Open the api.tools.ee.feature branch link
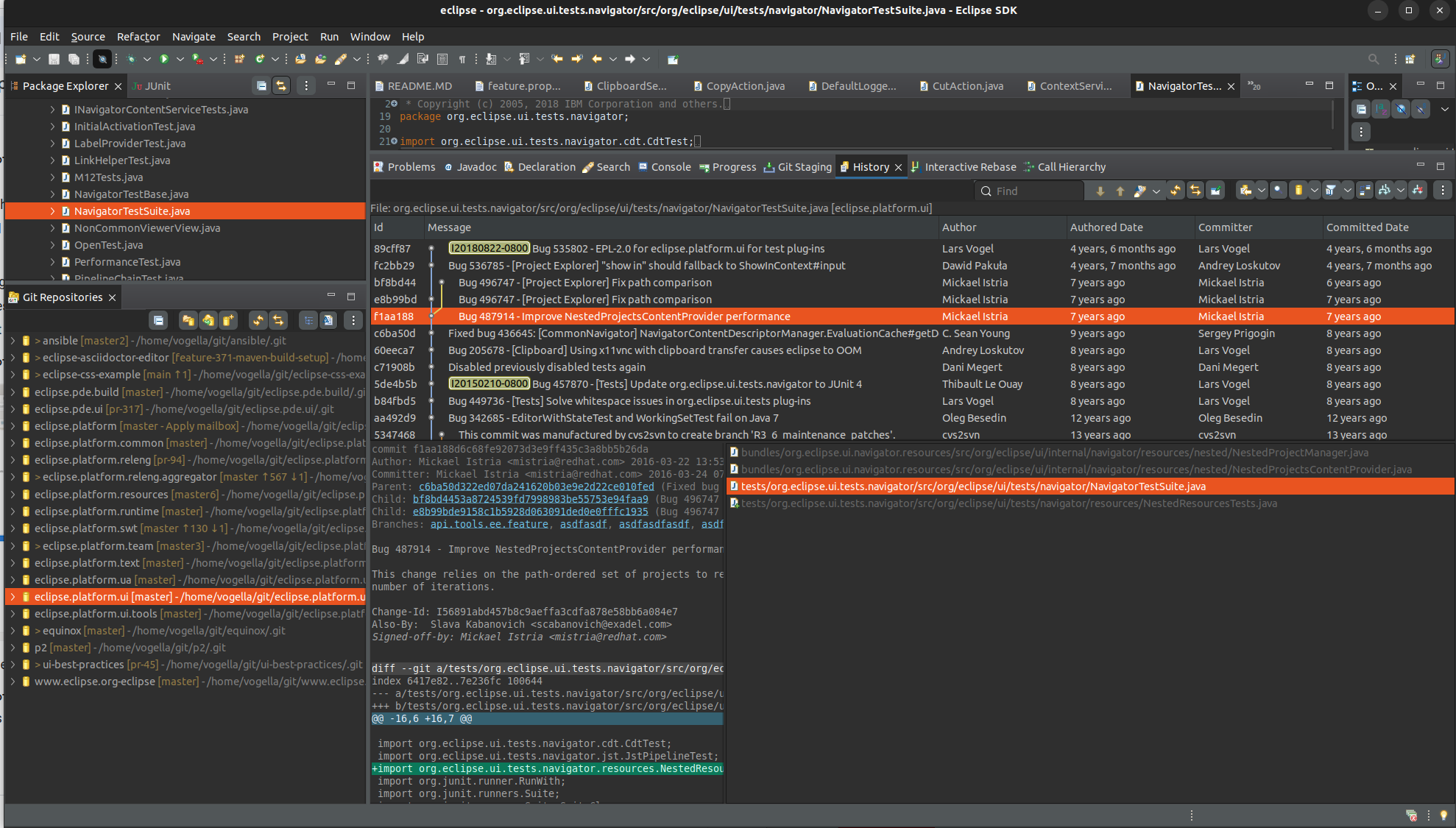Image resolution: width=1456 pixels, height=828 pixels. point(489,524)
